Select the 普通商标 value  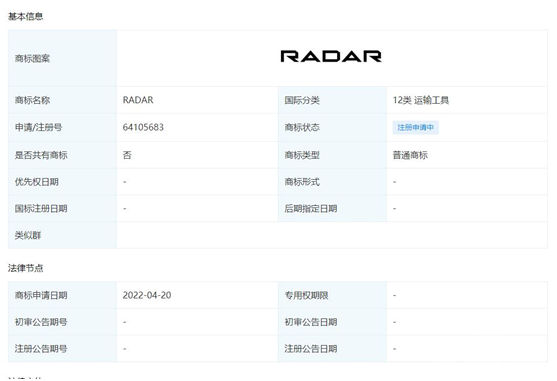[410, 155]
